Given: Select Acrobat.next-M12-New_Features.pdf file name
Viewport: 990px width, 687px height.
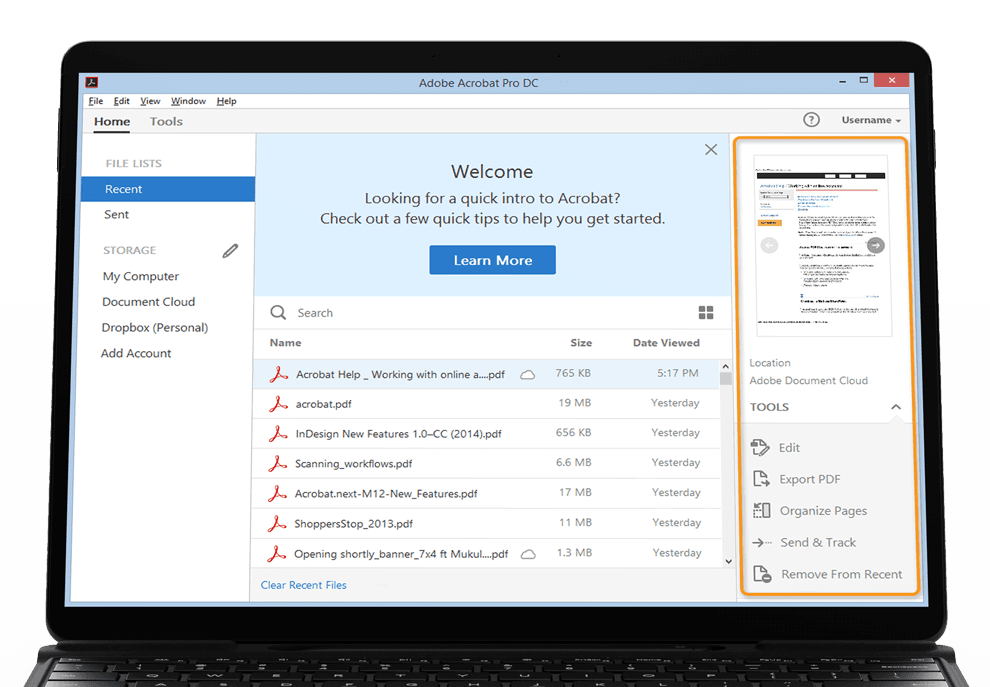Looking at the screenshot, I should [x=386, y=494].
